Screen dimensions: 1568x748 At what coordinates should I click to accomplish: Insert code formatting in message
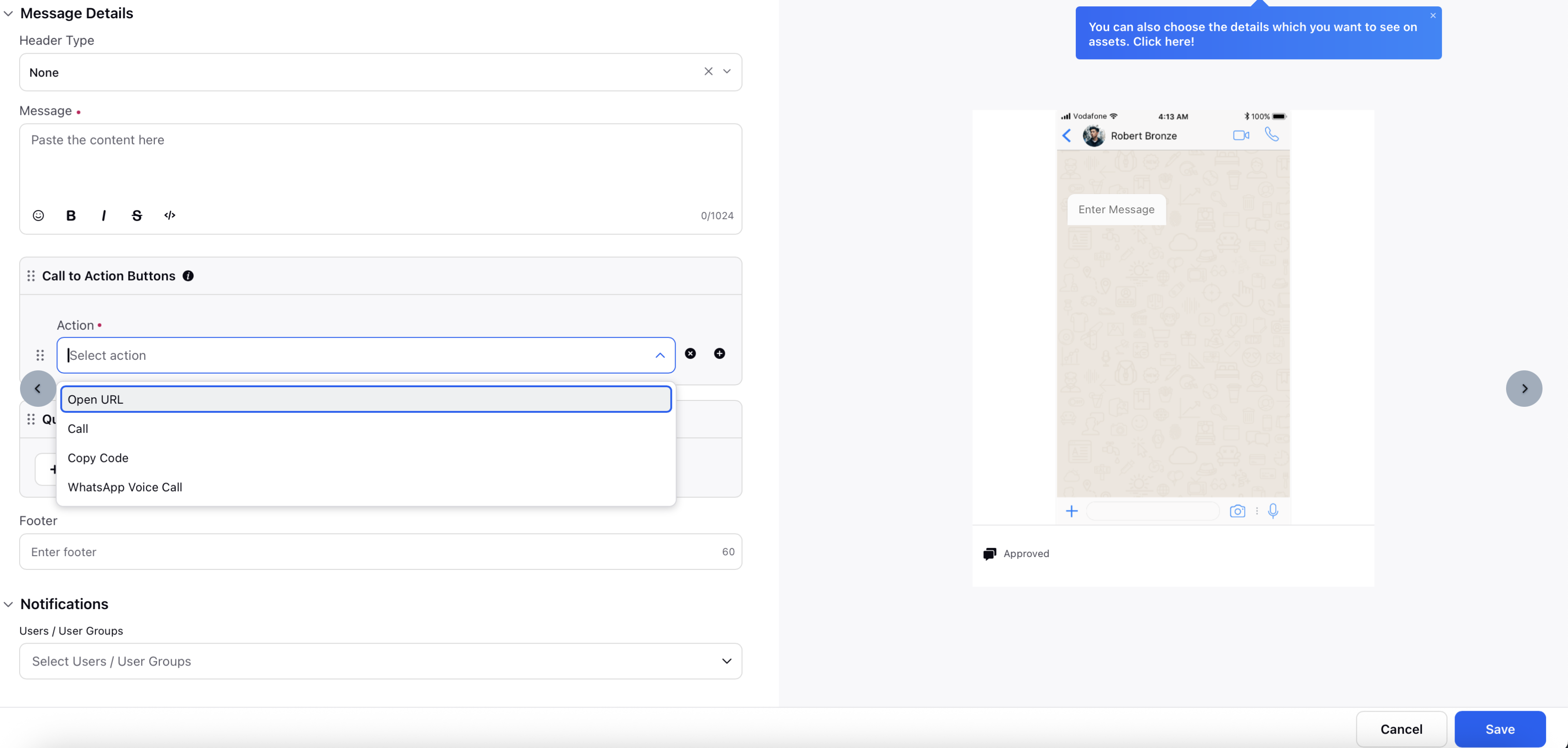pyautogui.click(x=170, y=215)
